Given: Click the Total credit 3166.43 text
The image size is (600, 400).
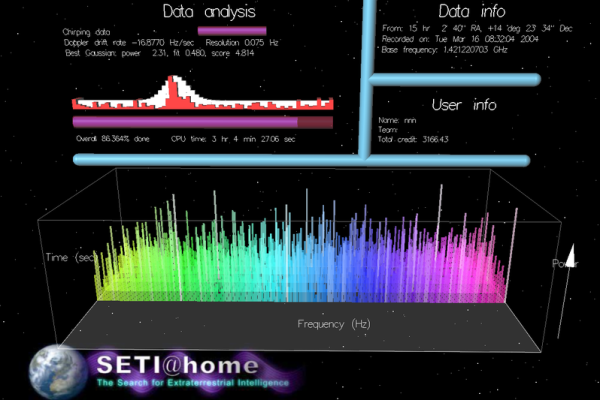Looking at the screenshot, I should tap(413, 139).
